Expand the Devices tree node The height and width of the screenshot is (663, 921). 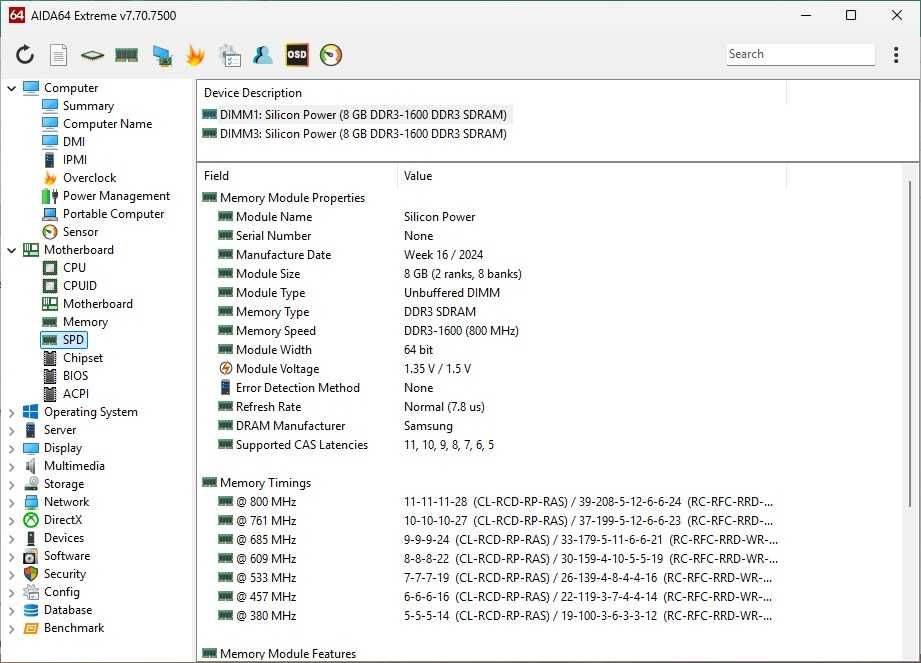pyautogui.click(x=11, y=539)
